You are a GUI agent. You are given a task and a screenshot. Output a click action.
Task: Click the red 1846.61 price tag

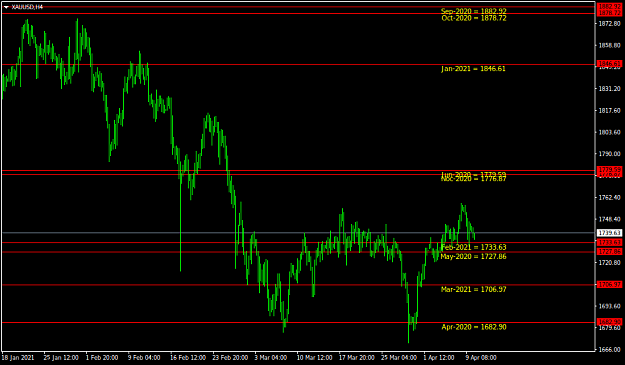[x=609, y=64]
